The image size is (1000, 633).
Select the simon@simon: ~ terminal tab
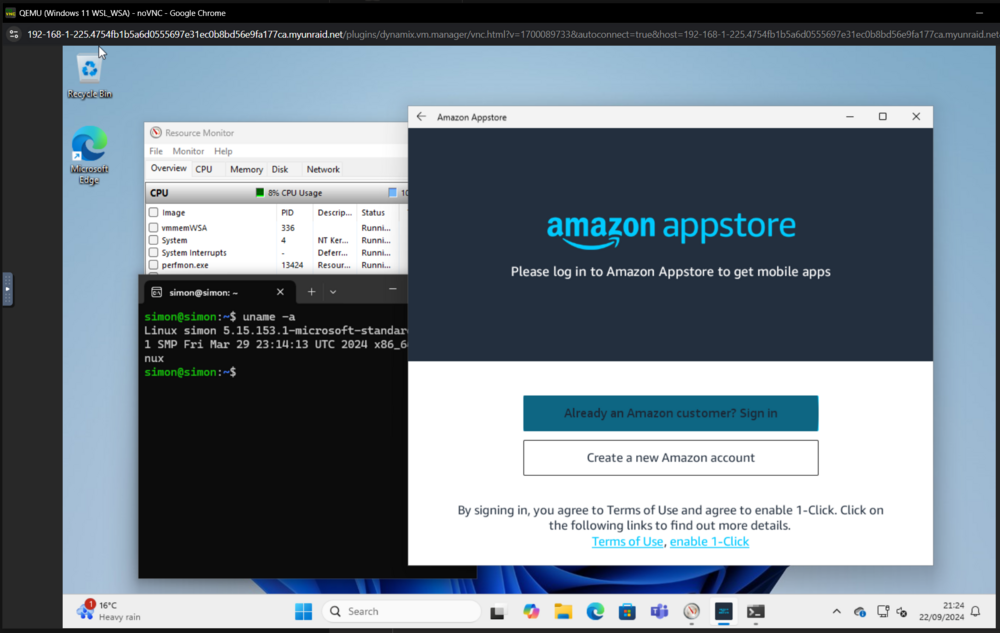point(219,292)
